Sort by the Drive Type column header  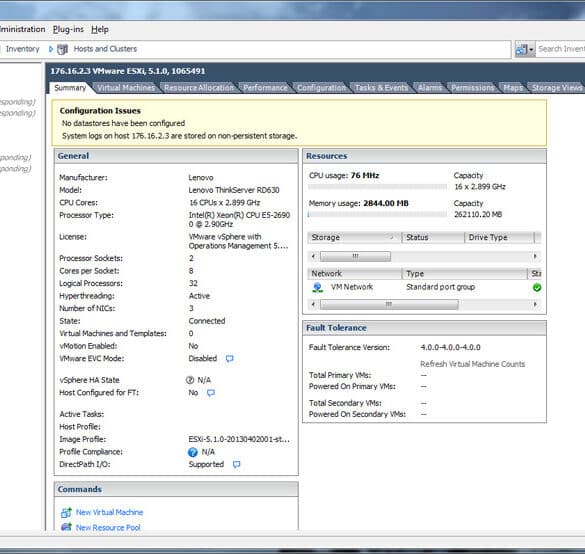(499, 238)
